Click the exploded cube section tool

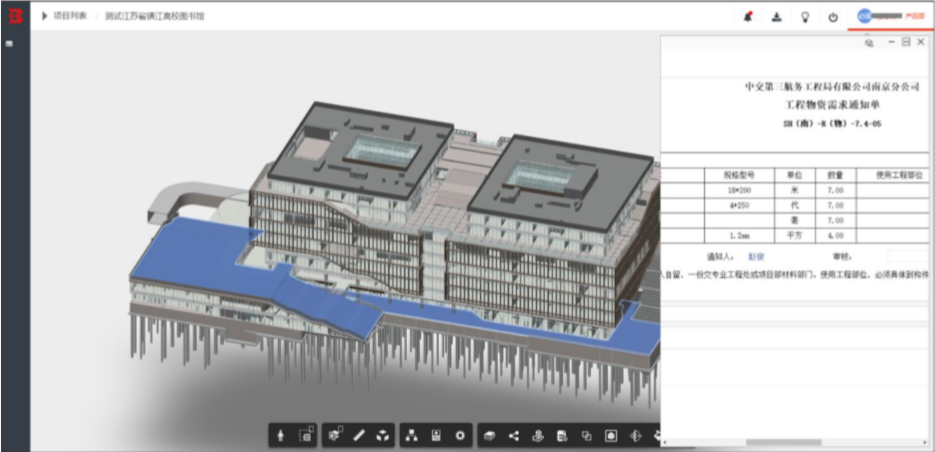[382, 436]
